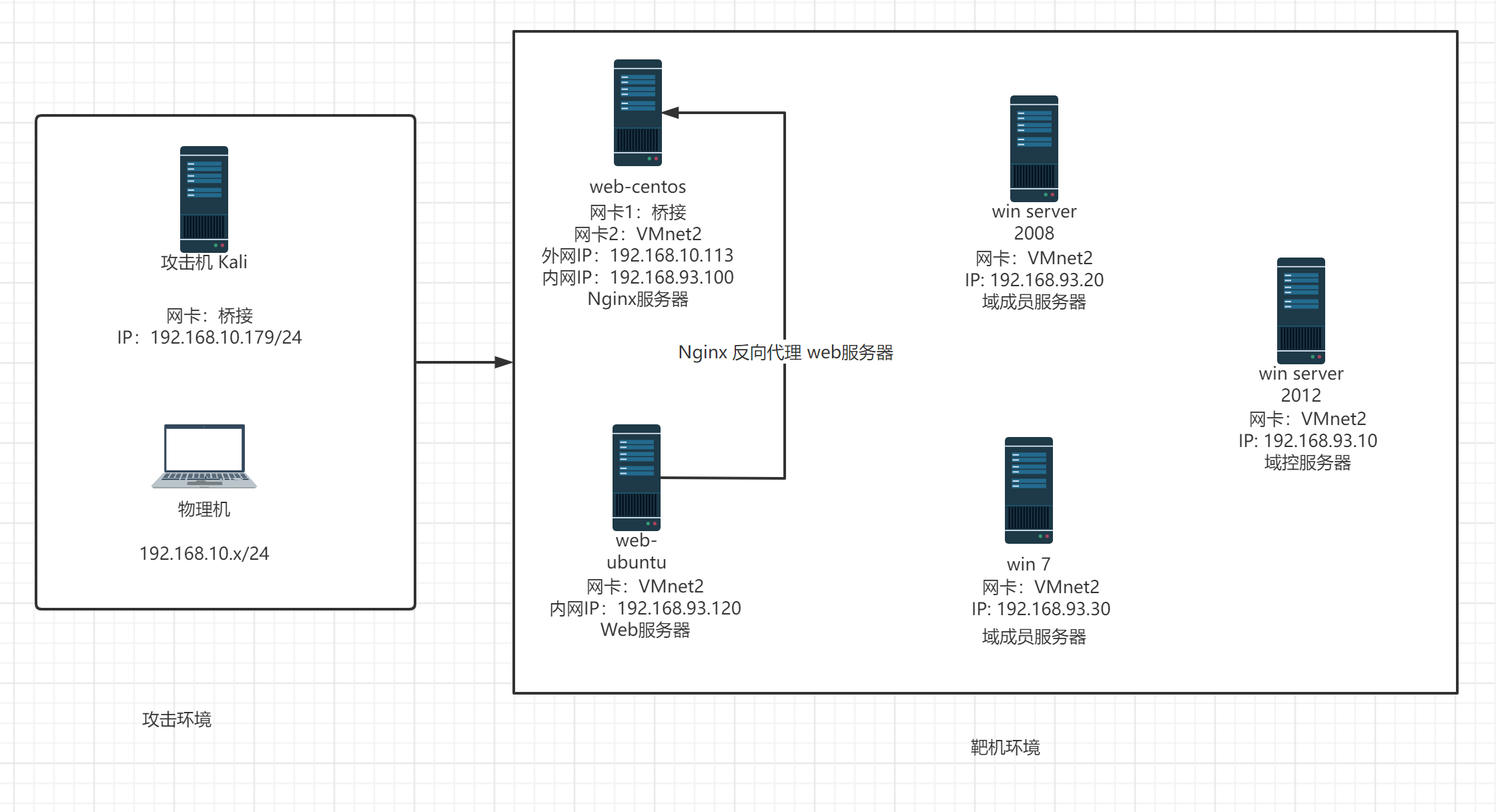Select the Web服务器 label under web-ubuntu
The height and width of the screenshot is (812, 1496).
pos(645,630)
